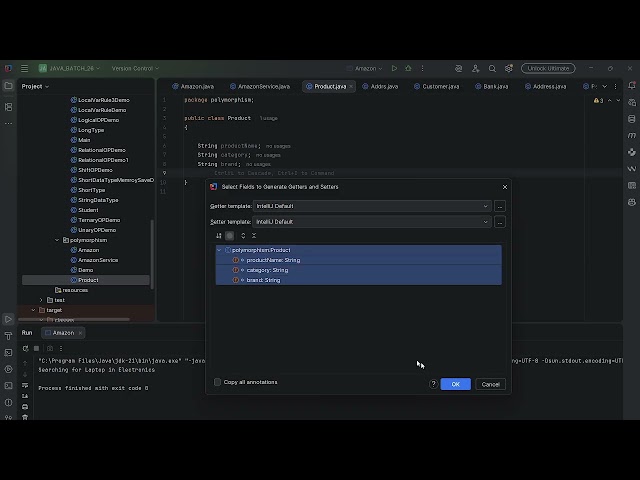The image size is (640, 480).
Task: Click Project panel vertical scrollbar
Action: coord(152,254)
